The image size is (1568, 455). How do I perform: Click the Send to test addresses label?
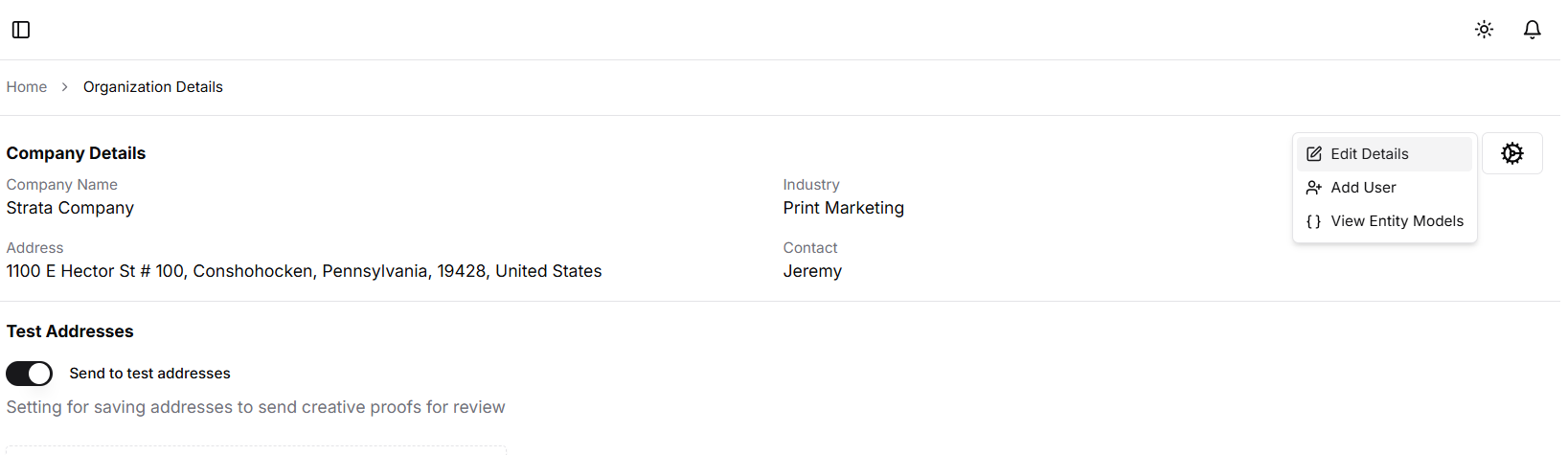149,374
